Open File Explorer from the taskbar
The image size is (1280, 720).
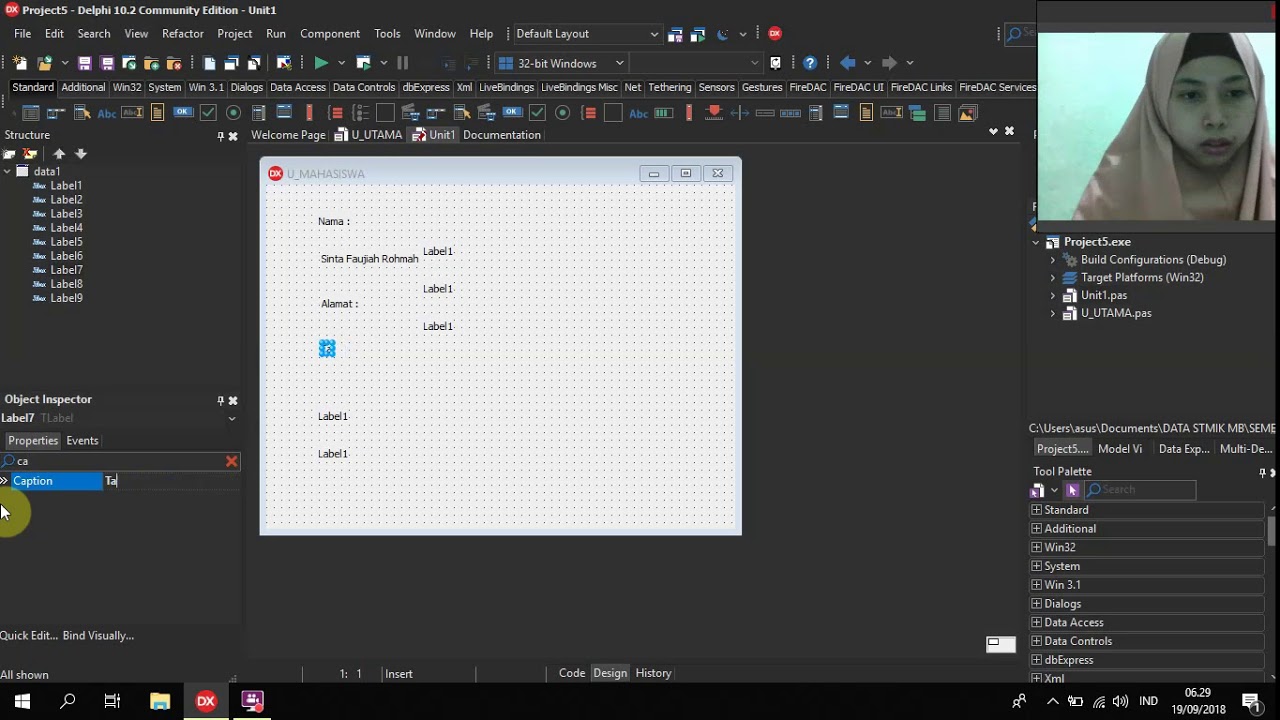(x=160, y=701)
